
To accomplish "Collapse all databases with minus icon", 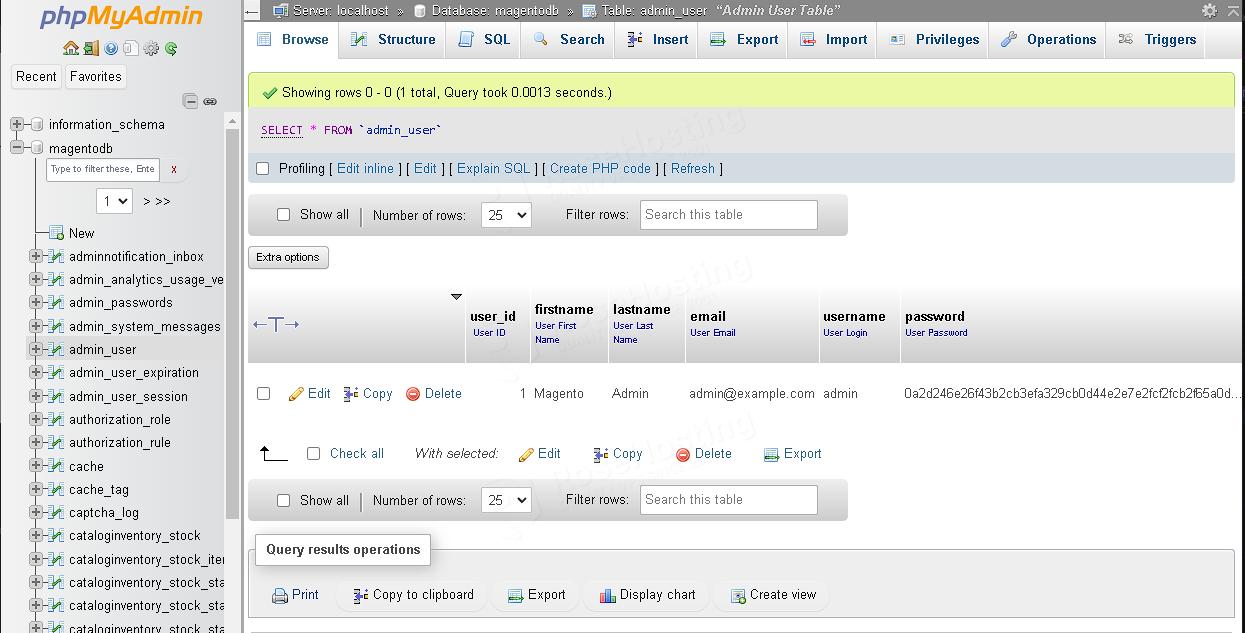I will (x=190, y=100).
